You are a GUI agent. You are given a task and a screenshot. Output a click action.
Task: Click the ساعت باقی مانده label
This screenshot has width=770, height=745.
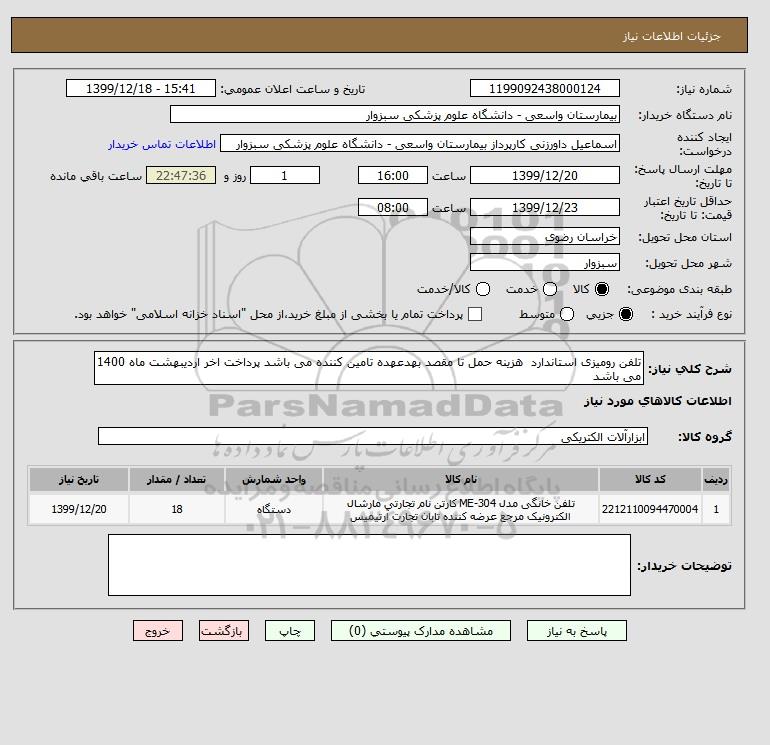tap(96, 176)
